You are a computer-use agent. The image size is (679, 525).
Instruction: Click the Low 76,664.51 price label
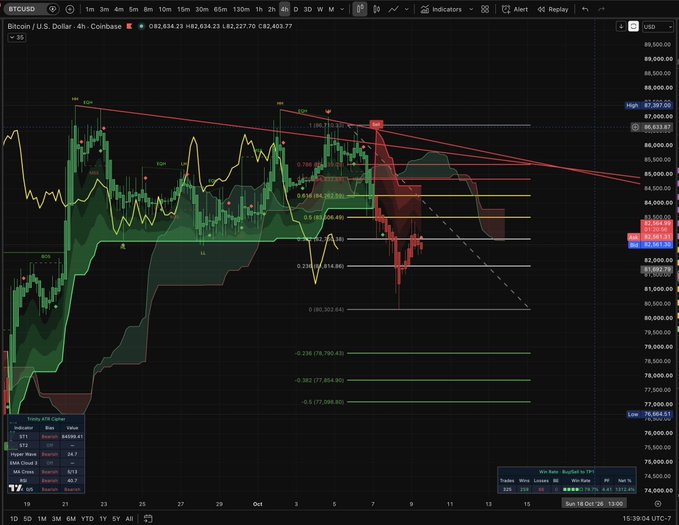(649, 414)
